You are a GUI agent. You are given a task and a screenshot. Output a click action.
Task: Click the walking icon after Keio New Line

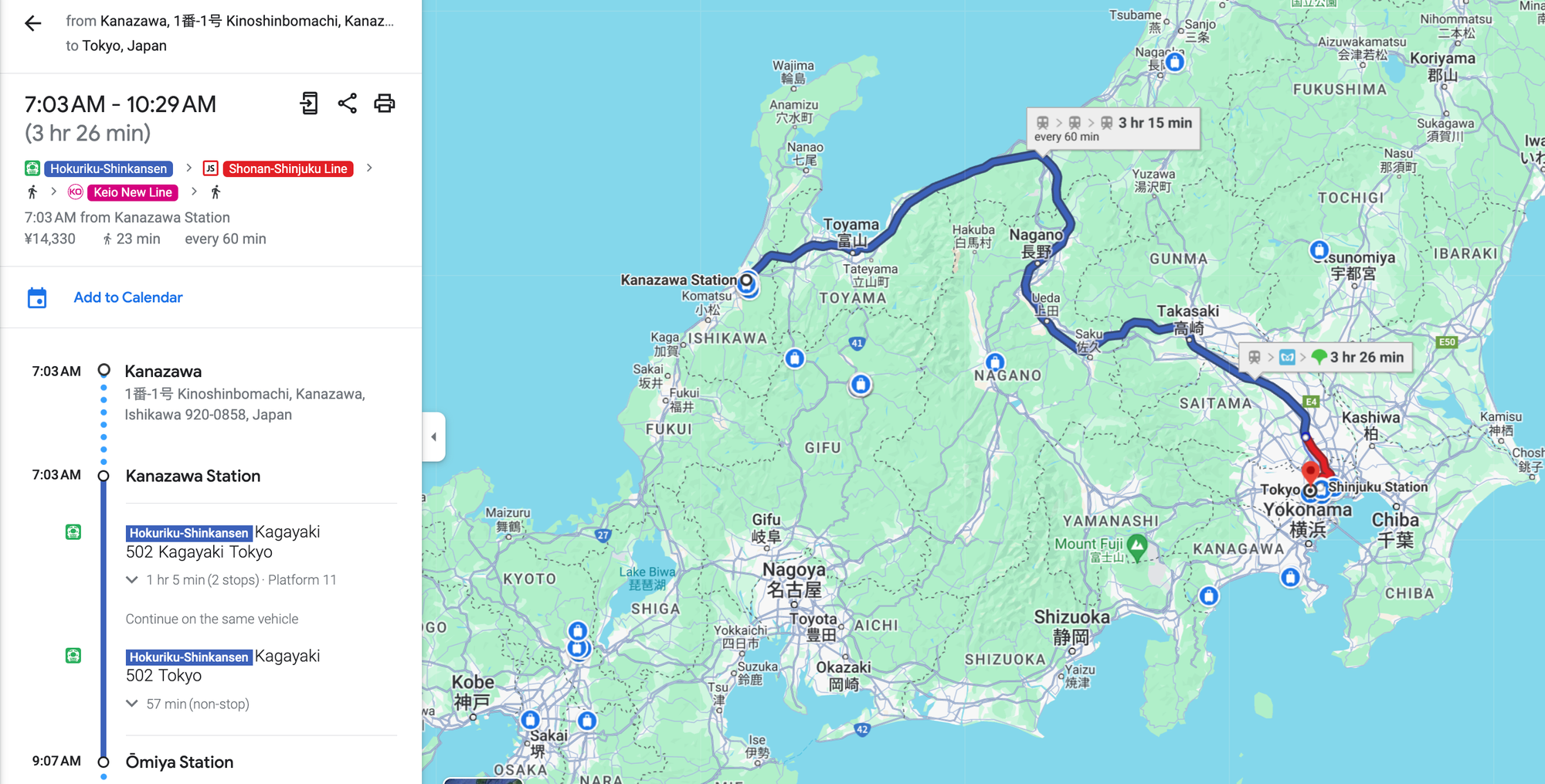click(216, 192)
